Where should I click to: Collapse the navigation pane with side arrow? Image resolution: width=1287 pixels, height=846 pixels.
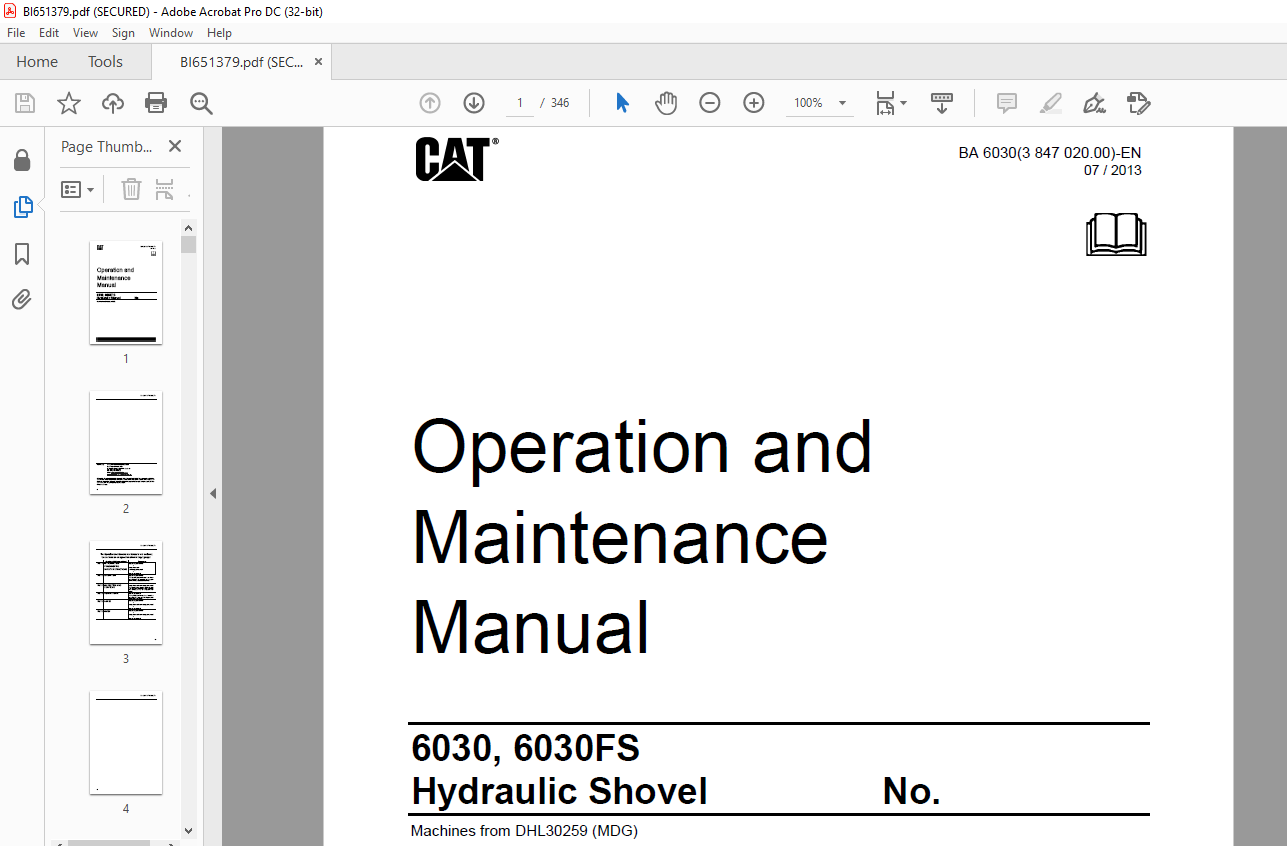(212, 493)
